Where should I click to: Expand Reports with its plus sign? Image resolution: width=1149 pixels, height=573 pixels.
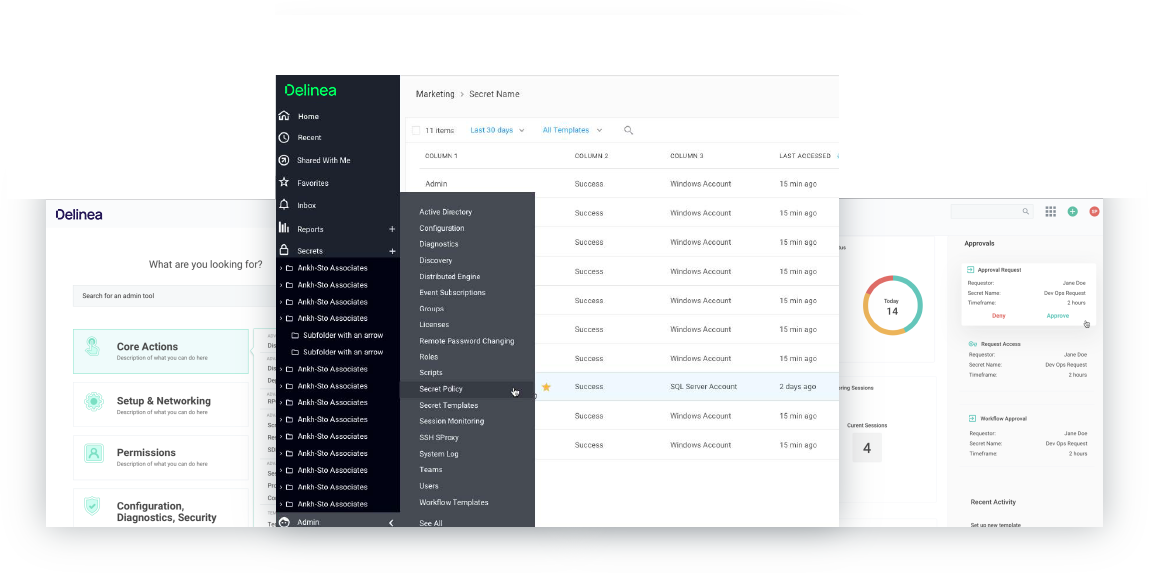point(392,229)
